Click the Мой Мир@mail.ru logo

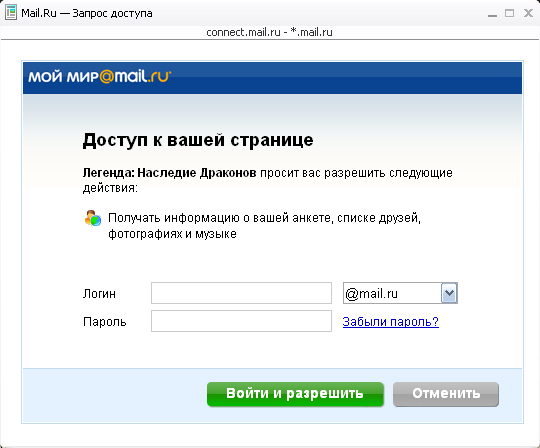100,76
